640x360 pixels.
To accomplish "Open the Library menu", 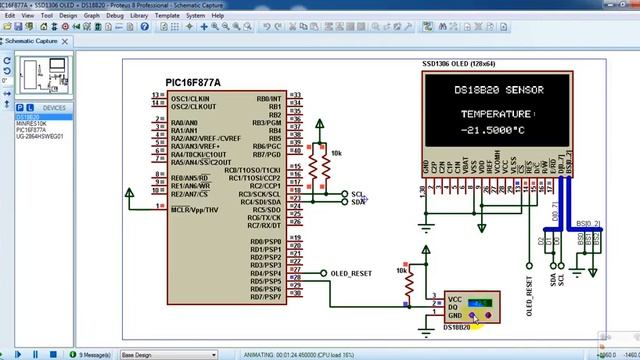I will coord(139,16).
